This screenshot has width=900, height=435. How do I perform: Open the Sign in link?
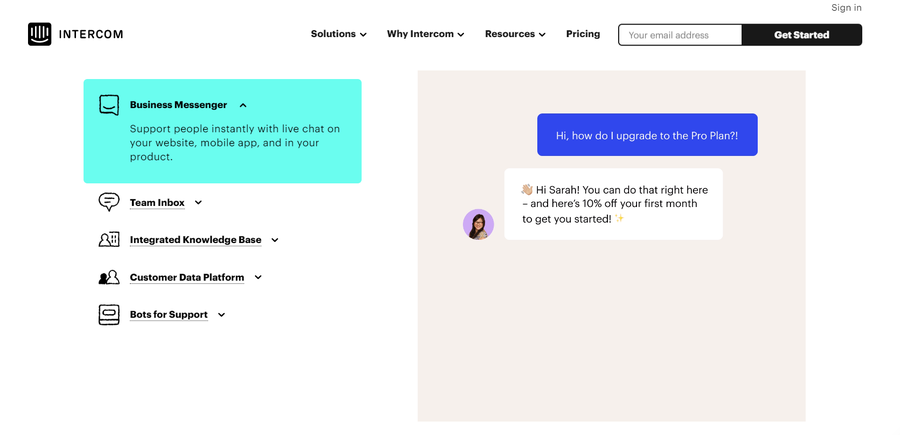coord(846,7)
